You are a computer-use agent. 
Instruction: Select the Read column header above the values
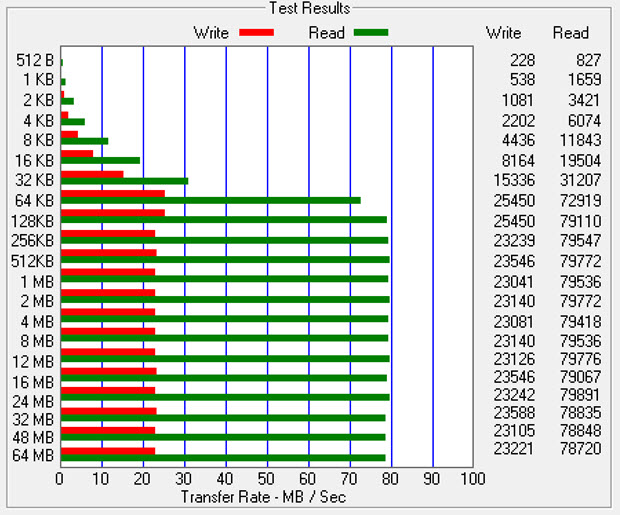tap(571, 33)
